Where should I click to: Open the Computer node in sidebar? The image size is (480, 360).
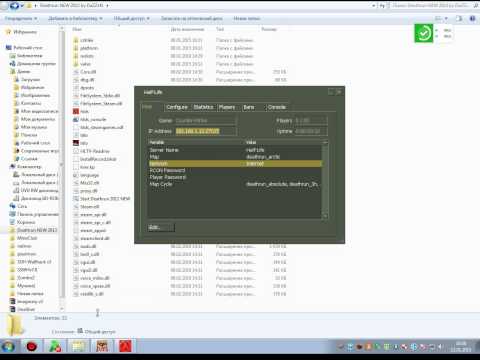[x=29, y=167]
